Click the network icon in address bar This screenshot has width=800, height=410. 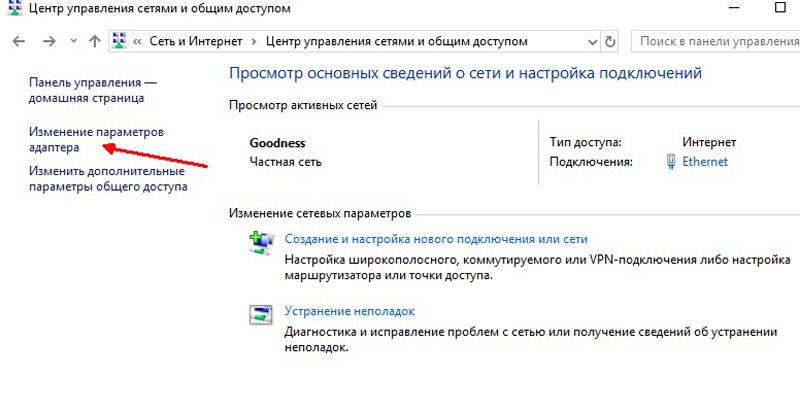coord(119,41)
